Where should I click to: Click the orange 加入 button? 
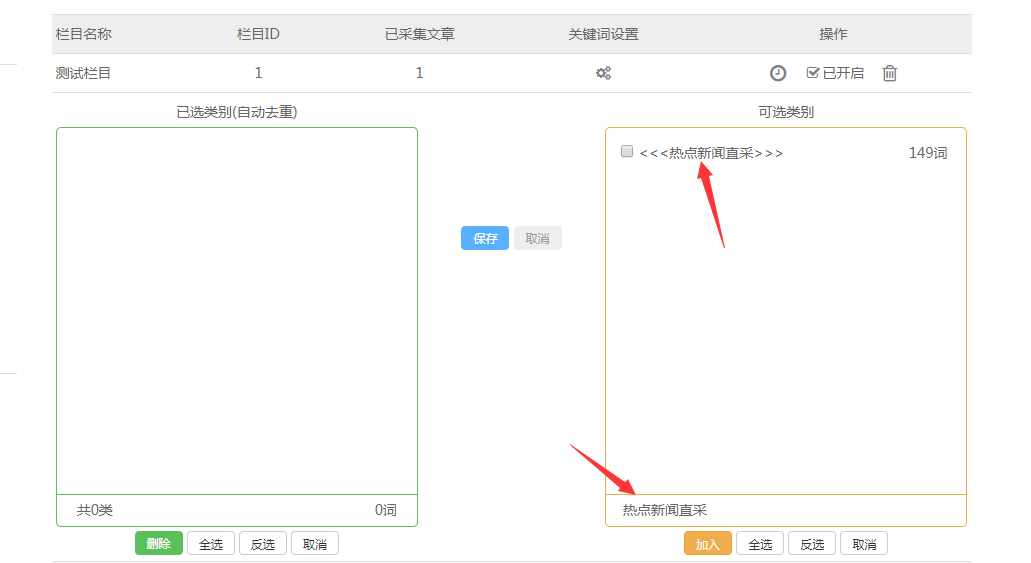click(708, 544)
